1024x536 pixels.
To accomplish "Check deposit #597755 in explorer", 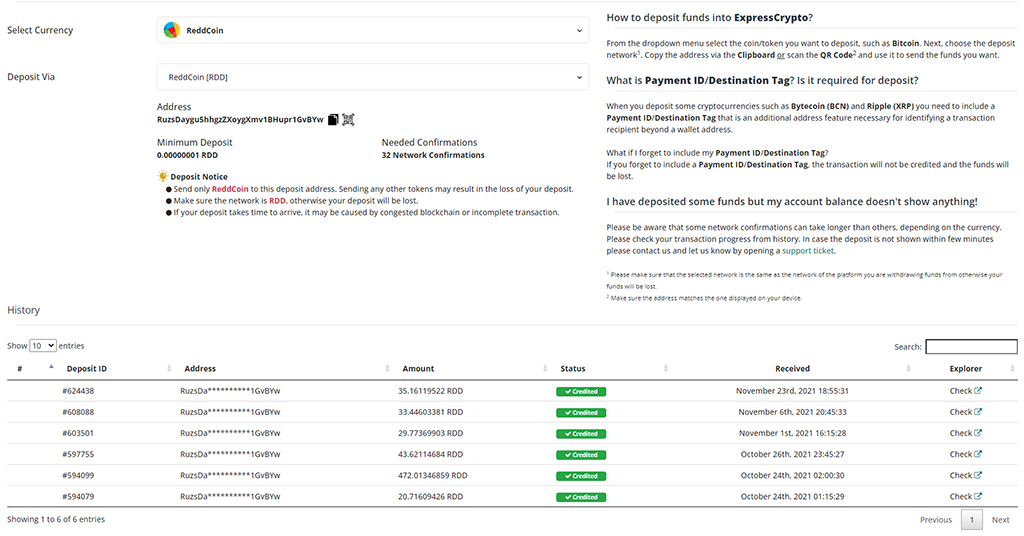I will (x=965, y=454).
